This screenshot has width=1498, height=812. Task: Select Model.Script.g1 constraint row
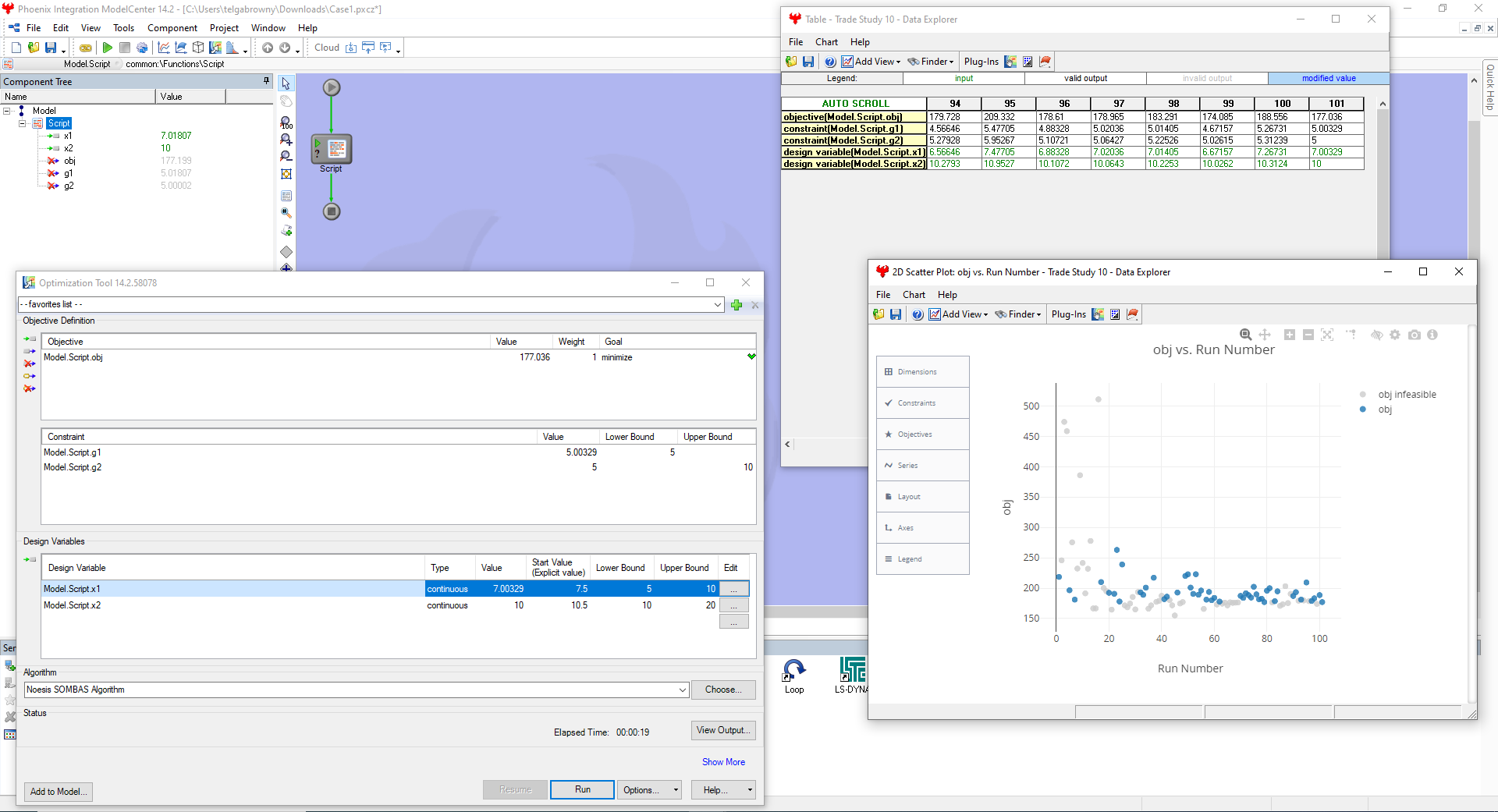pyautogui.click(x=399, y=452)
